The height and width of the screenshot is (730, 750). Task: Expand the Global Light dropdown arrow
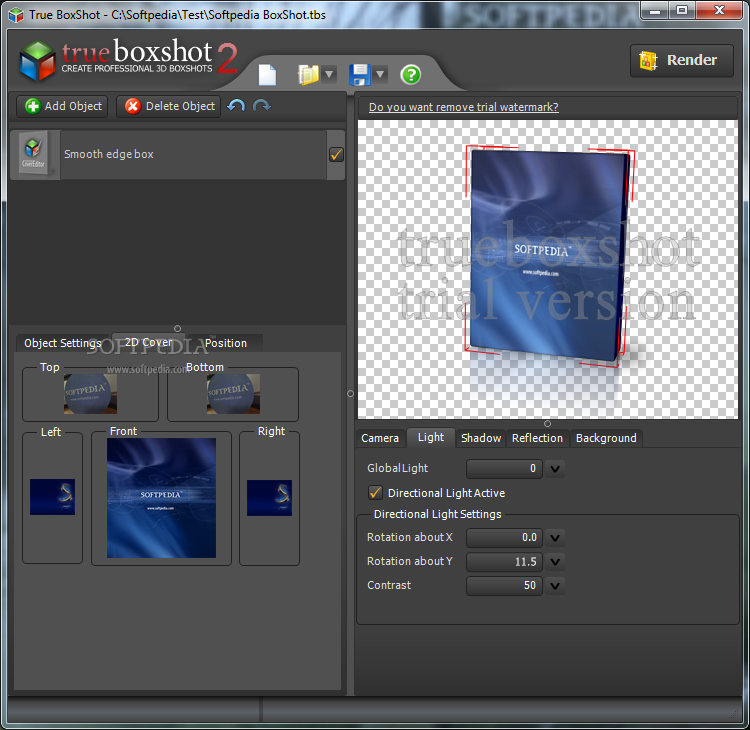(x=555, y=469)
